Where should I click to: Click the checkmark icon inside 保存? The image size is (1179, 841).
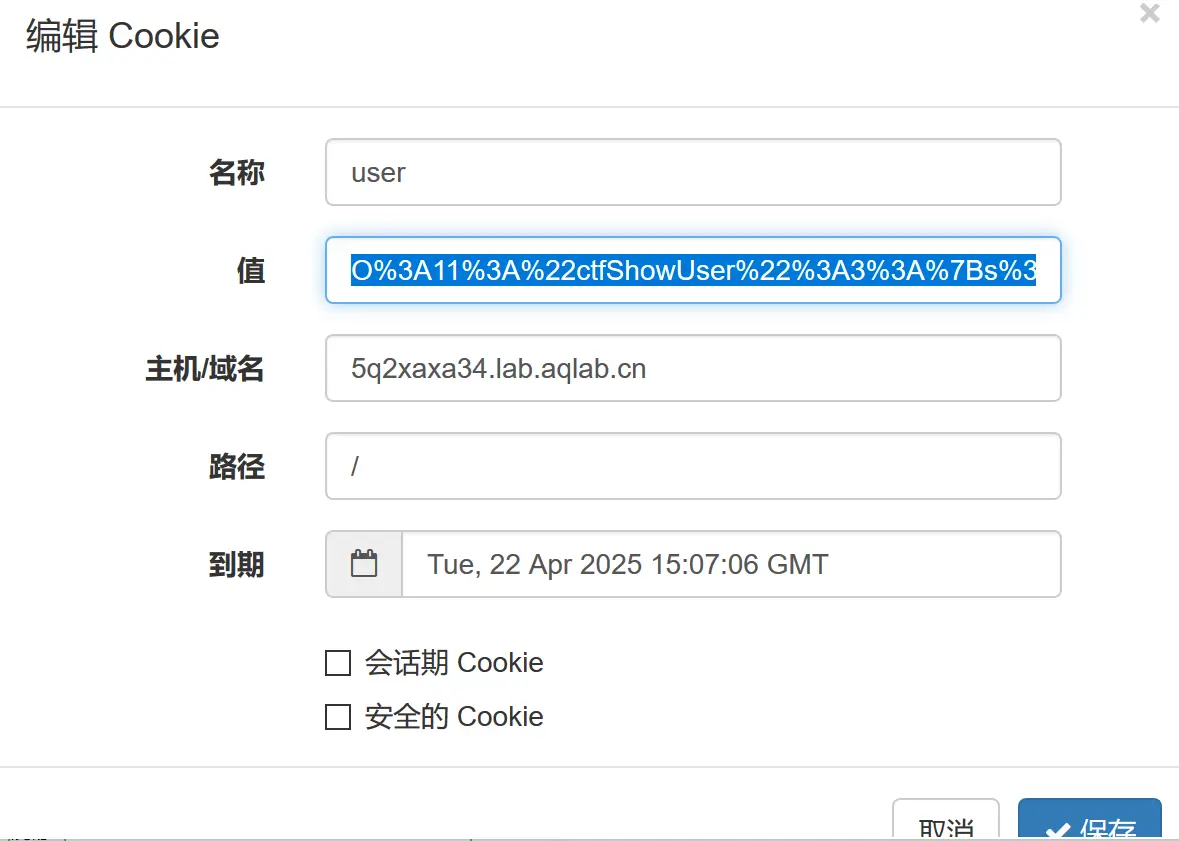click(x=1057, y=830)
